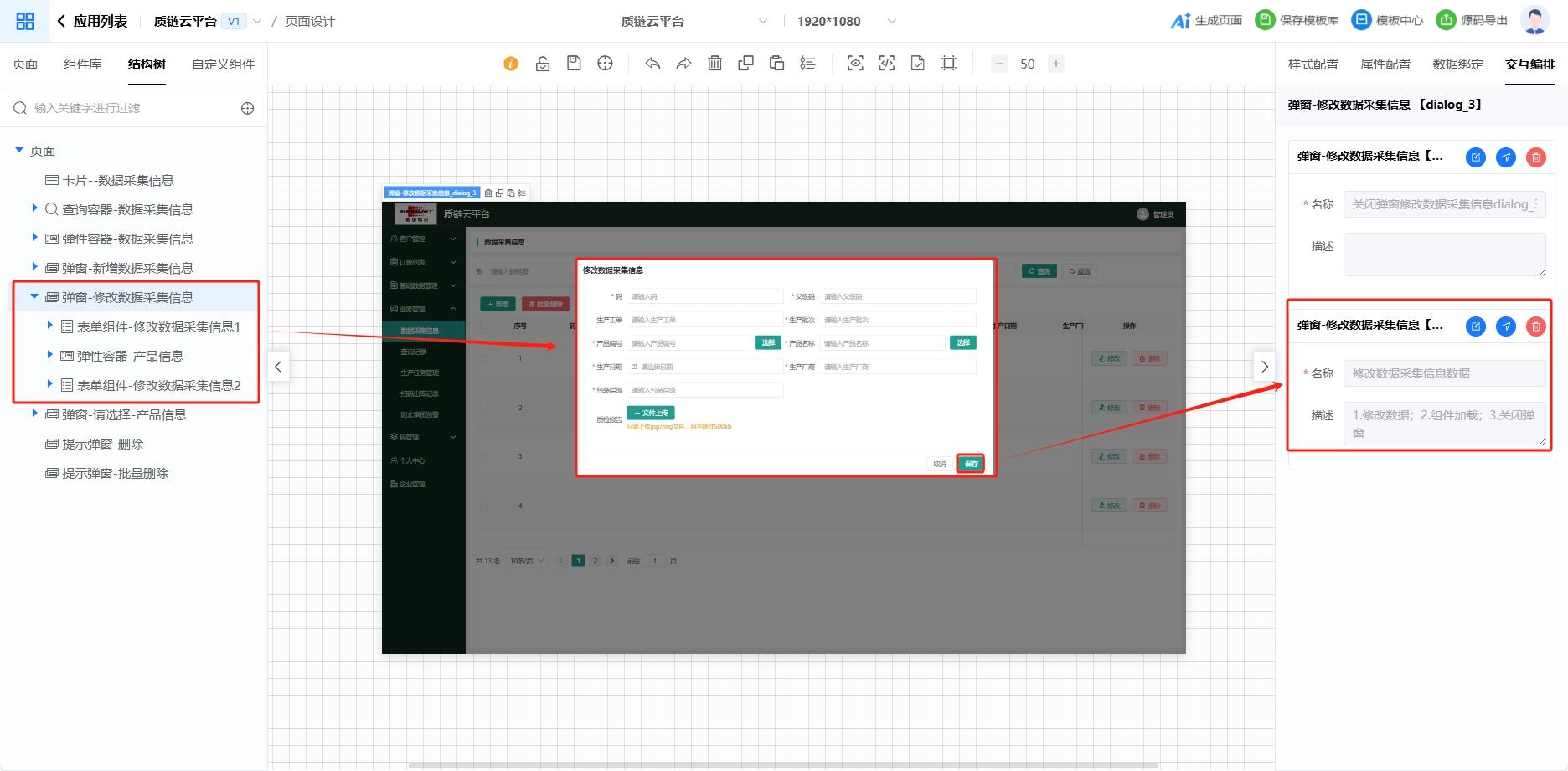
Task: Expand the 查询容器-数据采集信息 tree node
Action: (34, 208)
